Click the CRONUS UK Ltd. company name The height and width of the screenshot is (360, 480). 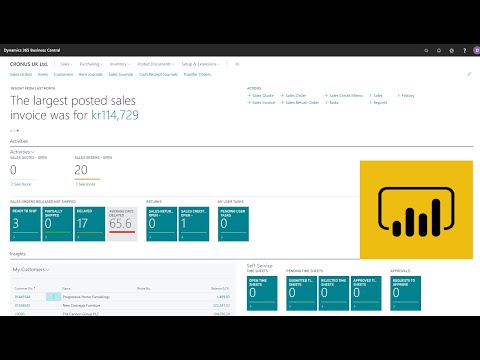tap(29, 64)
